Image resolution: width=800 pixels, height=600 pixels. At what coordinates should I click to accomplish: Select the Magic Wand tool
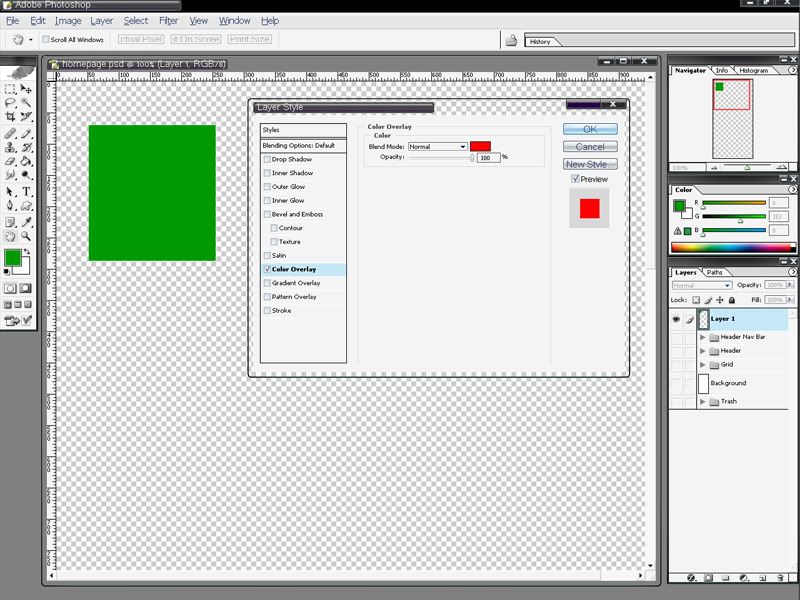tap(26, 103)
